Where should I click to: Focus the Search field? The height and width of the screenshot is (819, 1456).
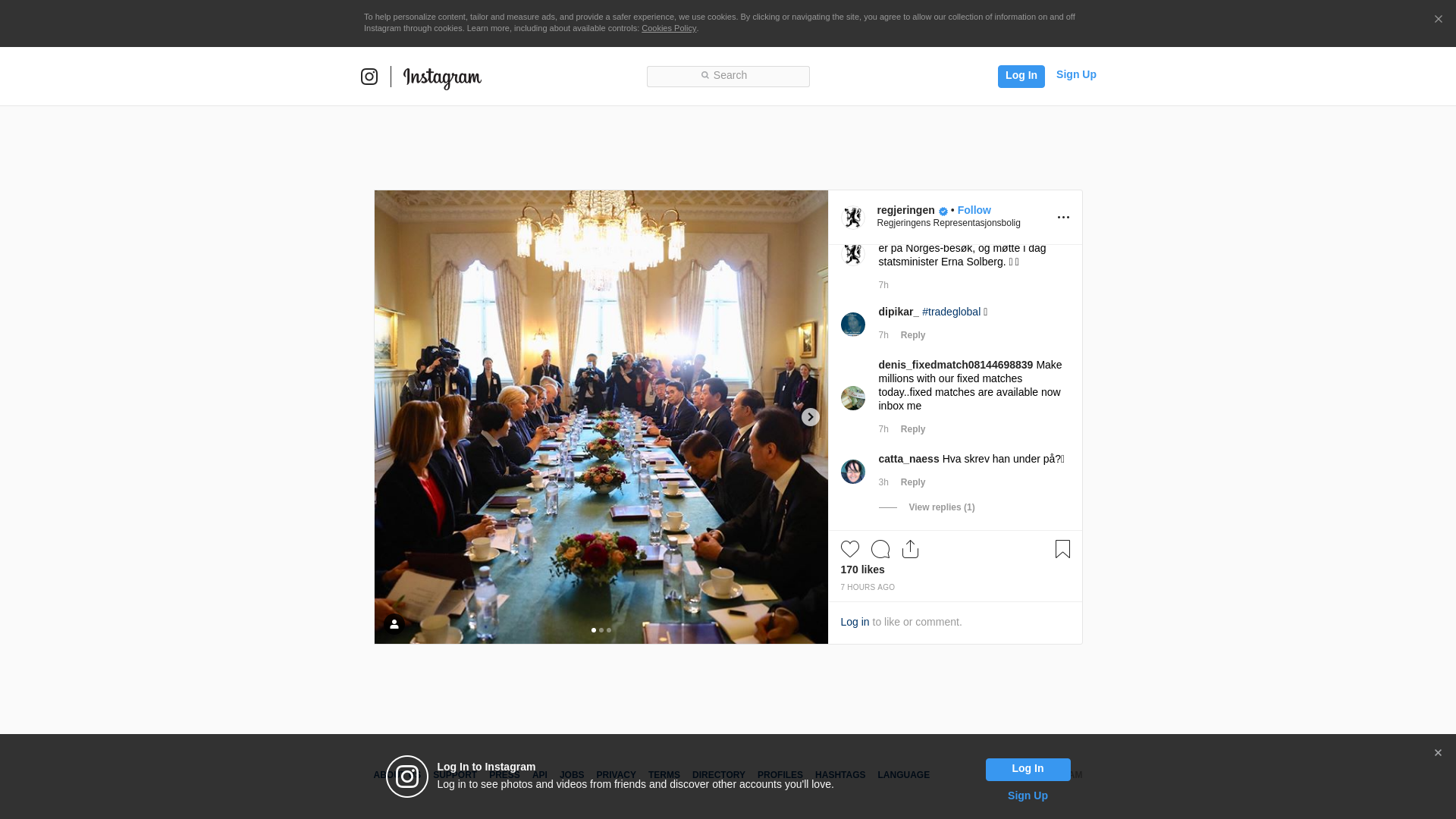(x=728, y=77)
